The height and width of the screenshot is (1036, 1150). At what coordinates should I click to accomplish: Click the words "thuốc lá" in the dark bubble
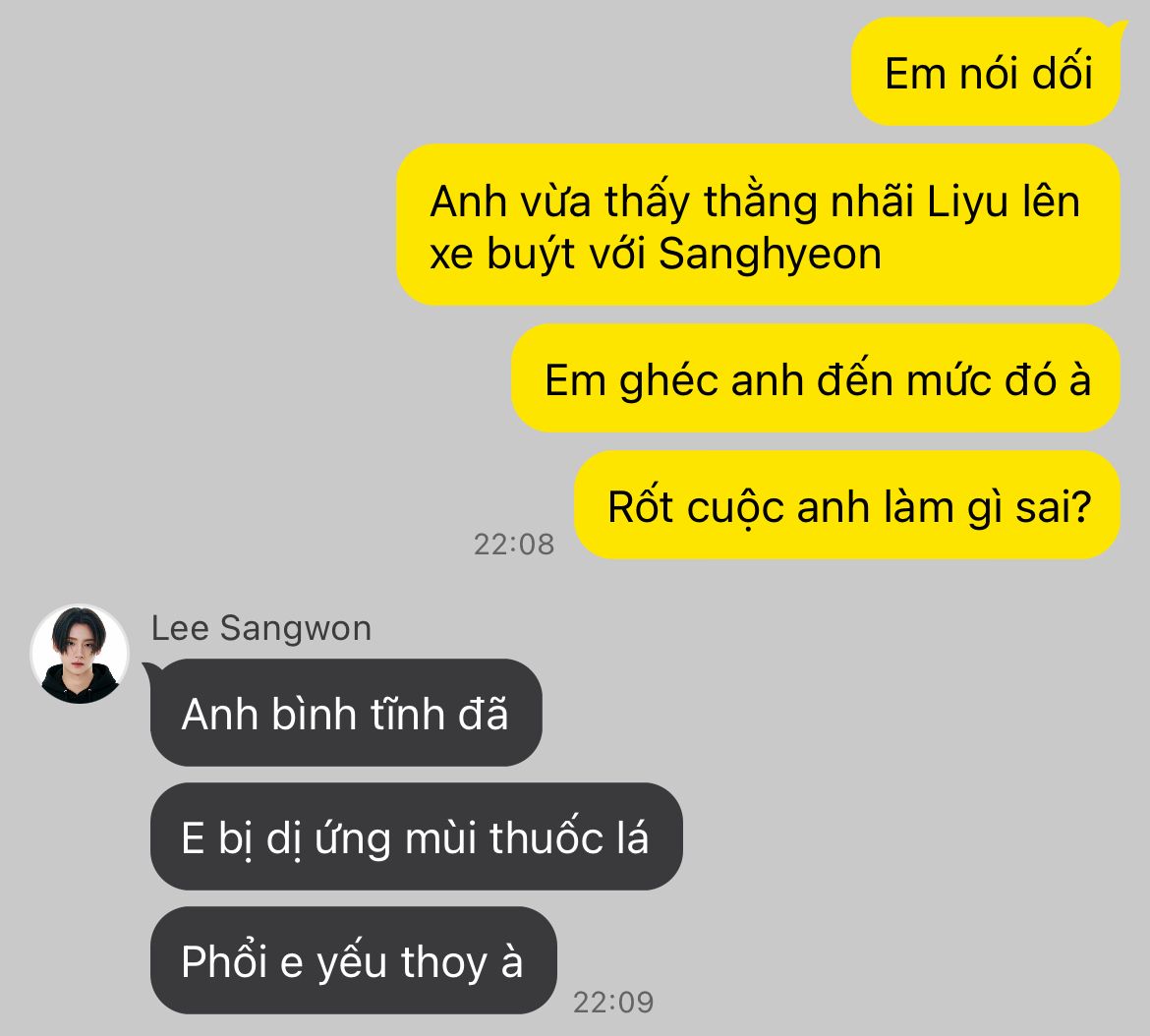568,837
